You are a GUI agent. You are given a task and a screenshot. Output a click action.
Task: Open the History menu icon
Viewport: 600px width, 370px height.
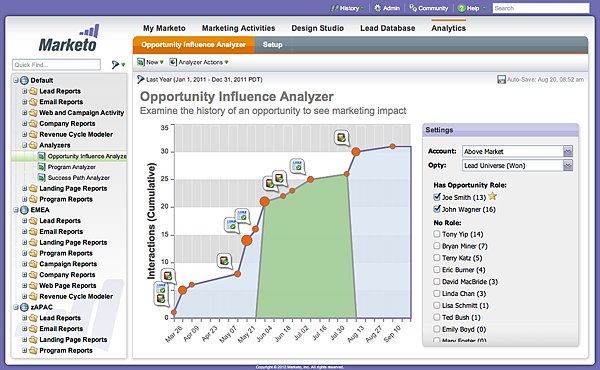pyautogui.click(x=335, y=8)
